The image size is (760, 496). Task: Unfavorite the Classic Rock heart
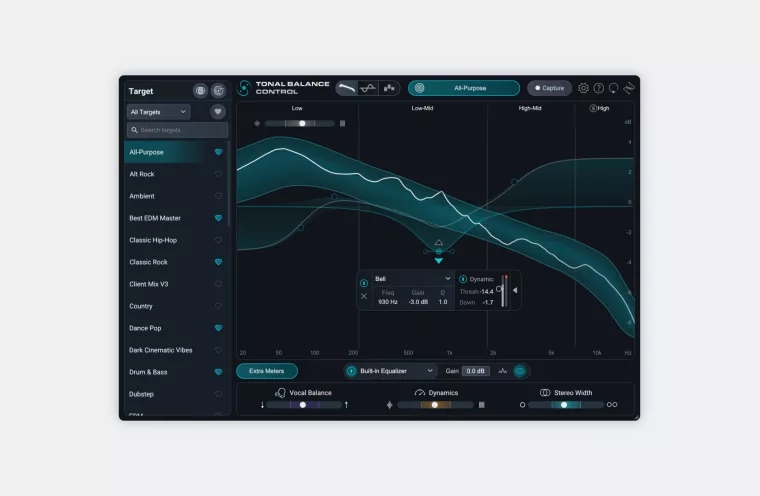pos(218,262)
